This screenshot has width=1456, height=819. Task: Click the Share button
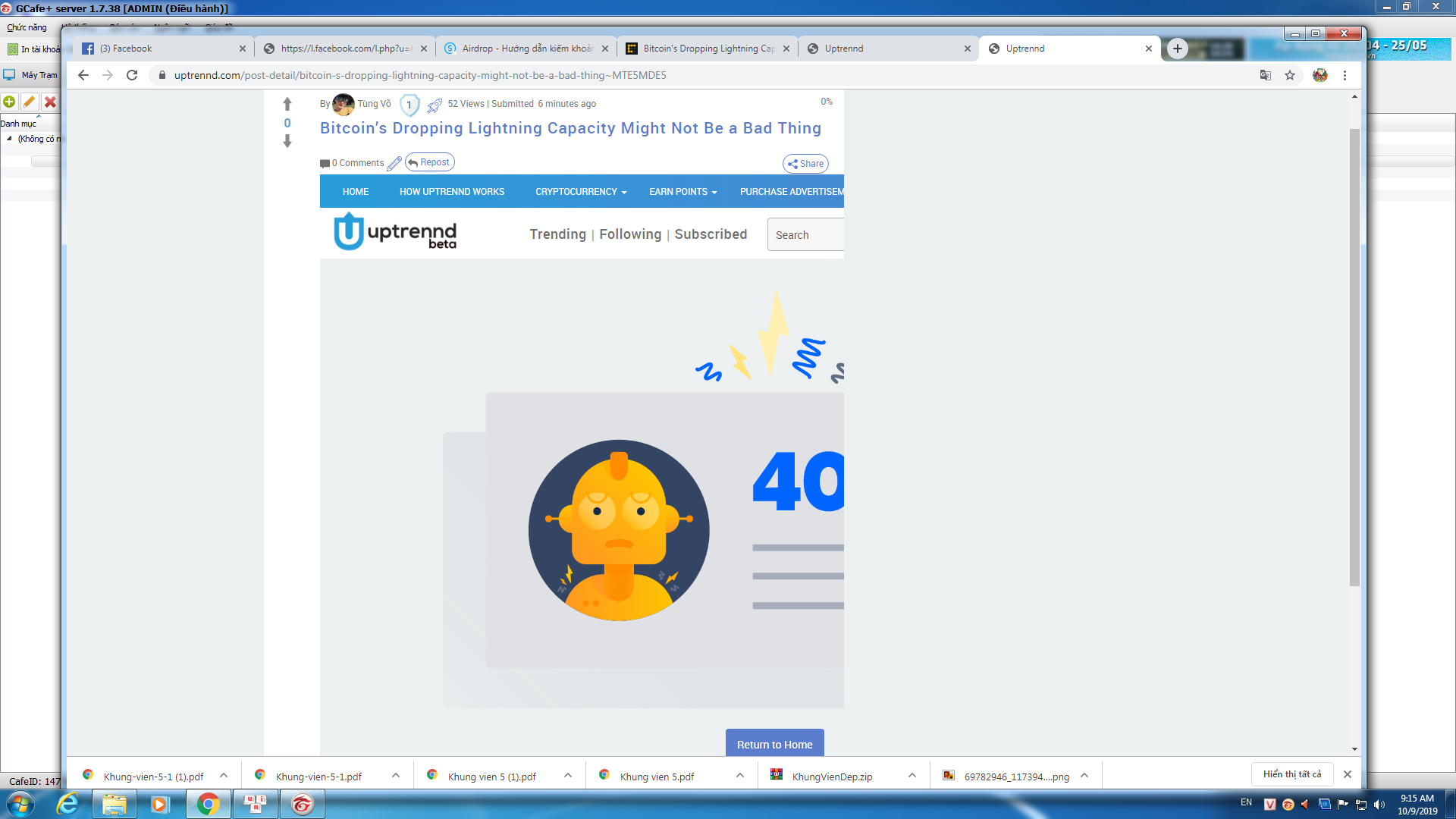(805, 164)
